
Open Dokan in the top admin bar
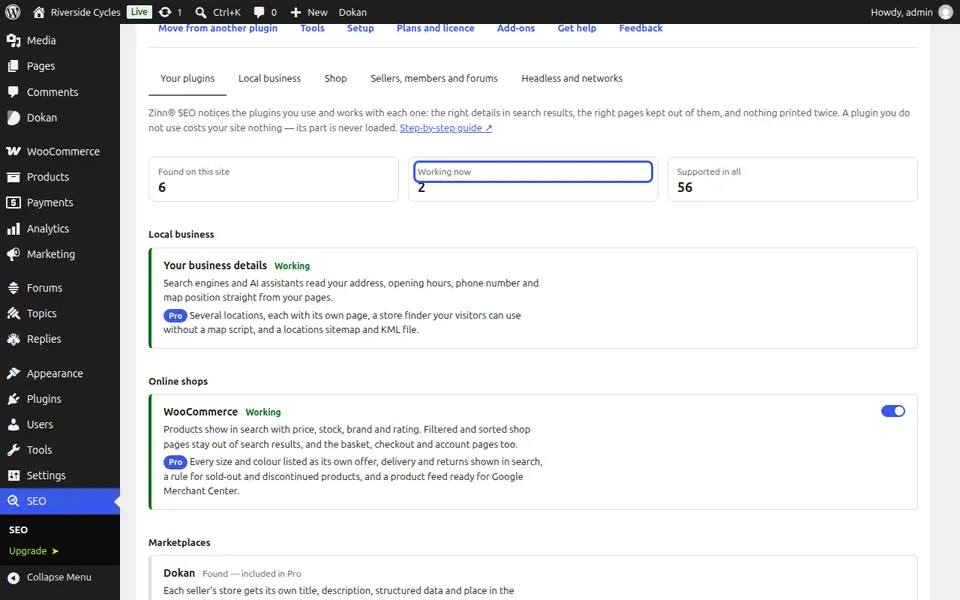353,12
